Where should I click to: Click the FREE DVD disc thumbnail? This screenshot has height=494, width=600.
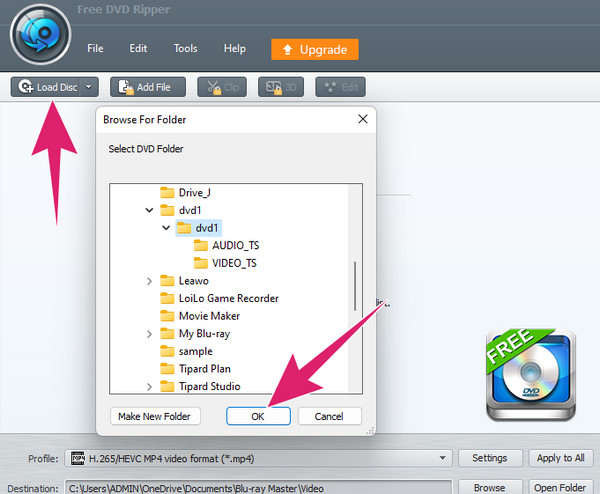tap(531, 374)
